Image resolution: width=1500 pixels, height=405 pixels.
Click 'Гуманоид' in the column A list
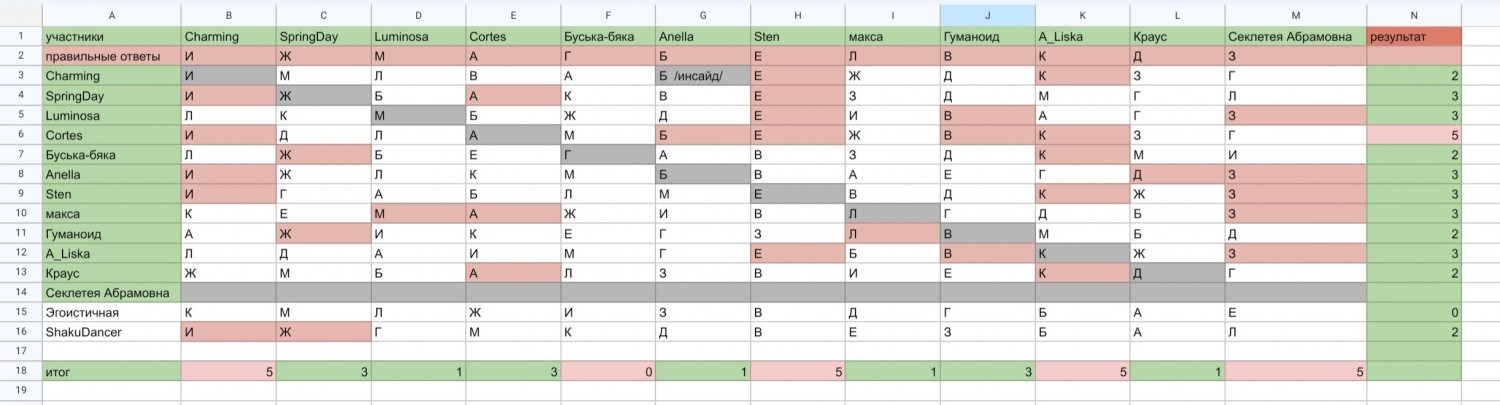click(x=111, y=233)
